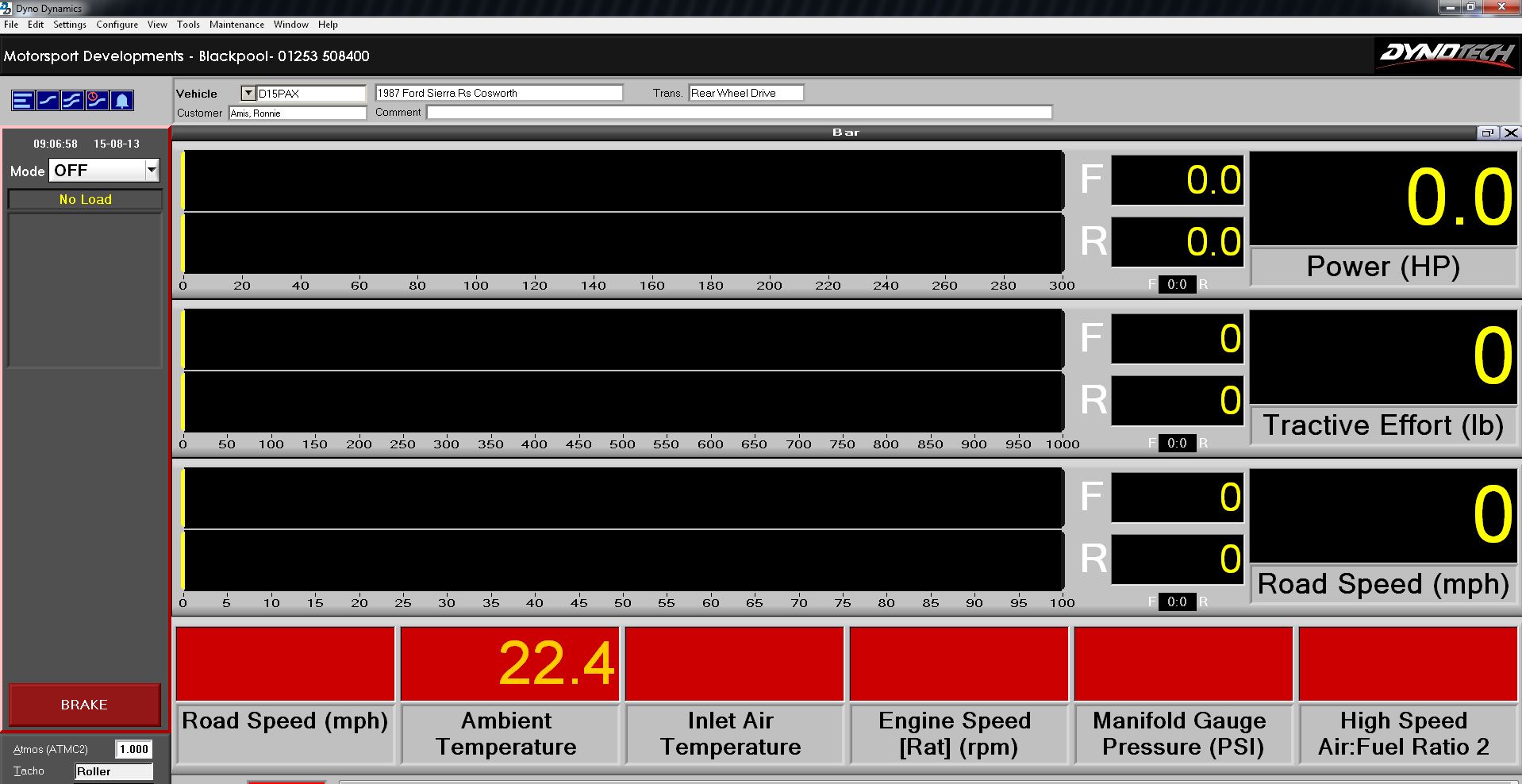Open the Maintenance menu
The image size is (1522, 784).
point(236,25)
